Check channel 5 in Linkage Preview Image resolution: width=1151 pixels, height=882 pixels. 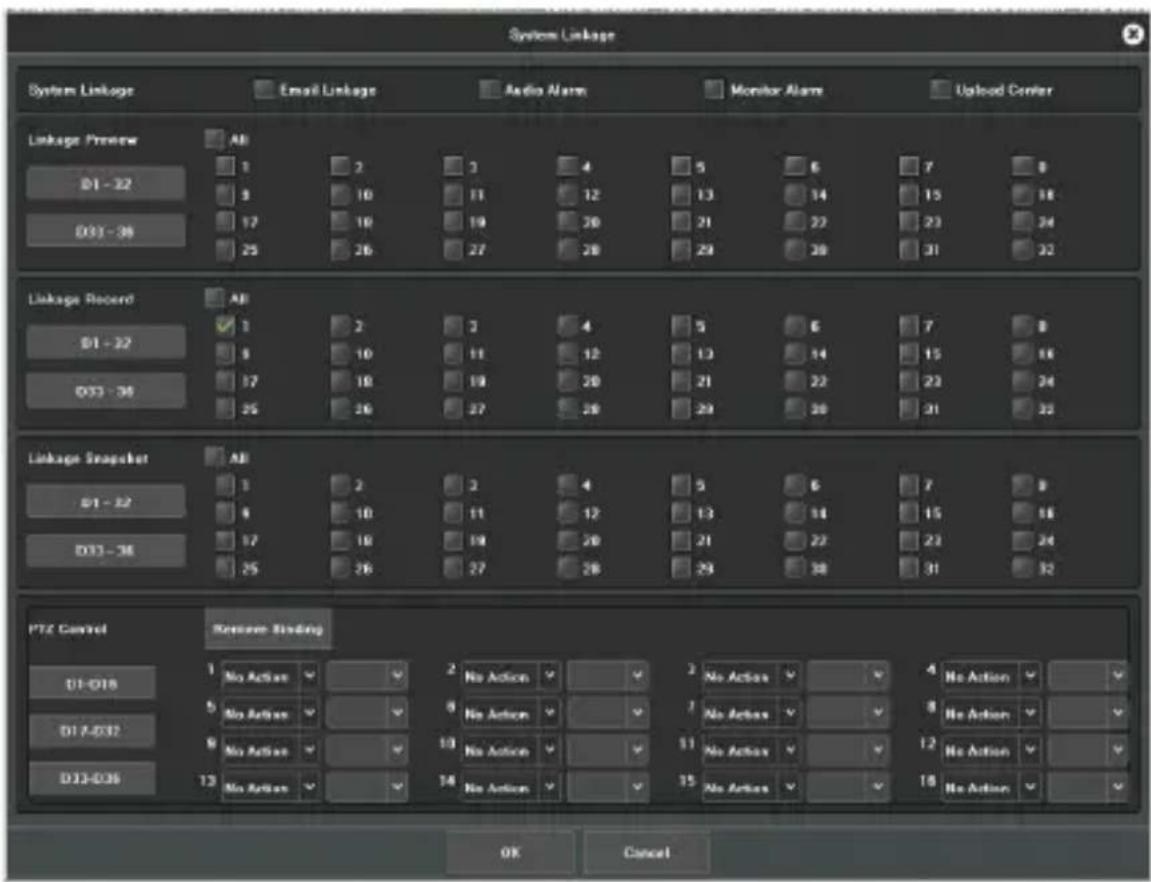681,167
